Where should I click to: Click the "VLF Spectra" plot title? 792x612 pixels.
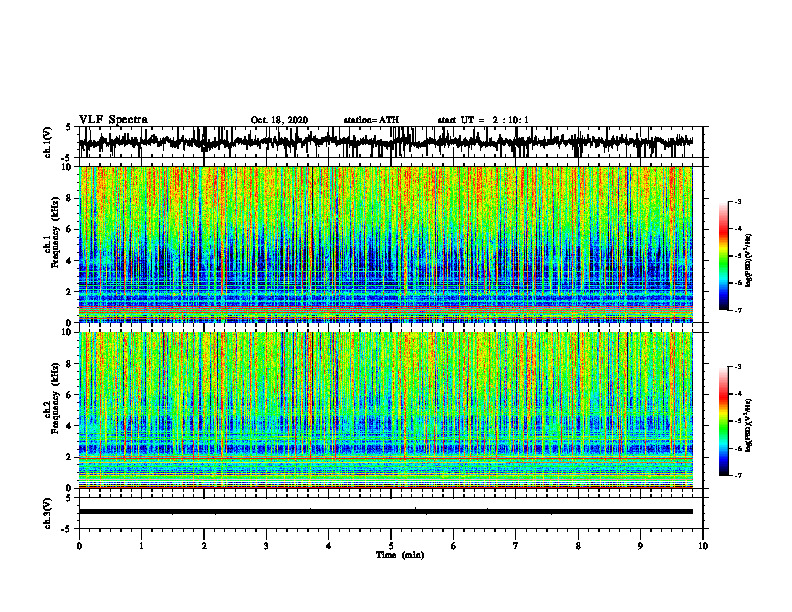click(113, 120)
